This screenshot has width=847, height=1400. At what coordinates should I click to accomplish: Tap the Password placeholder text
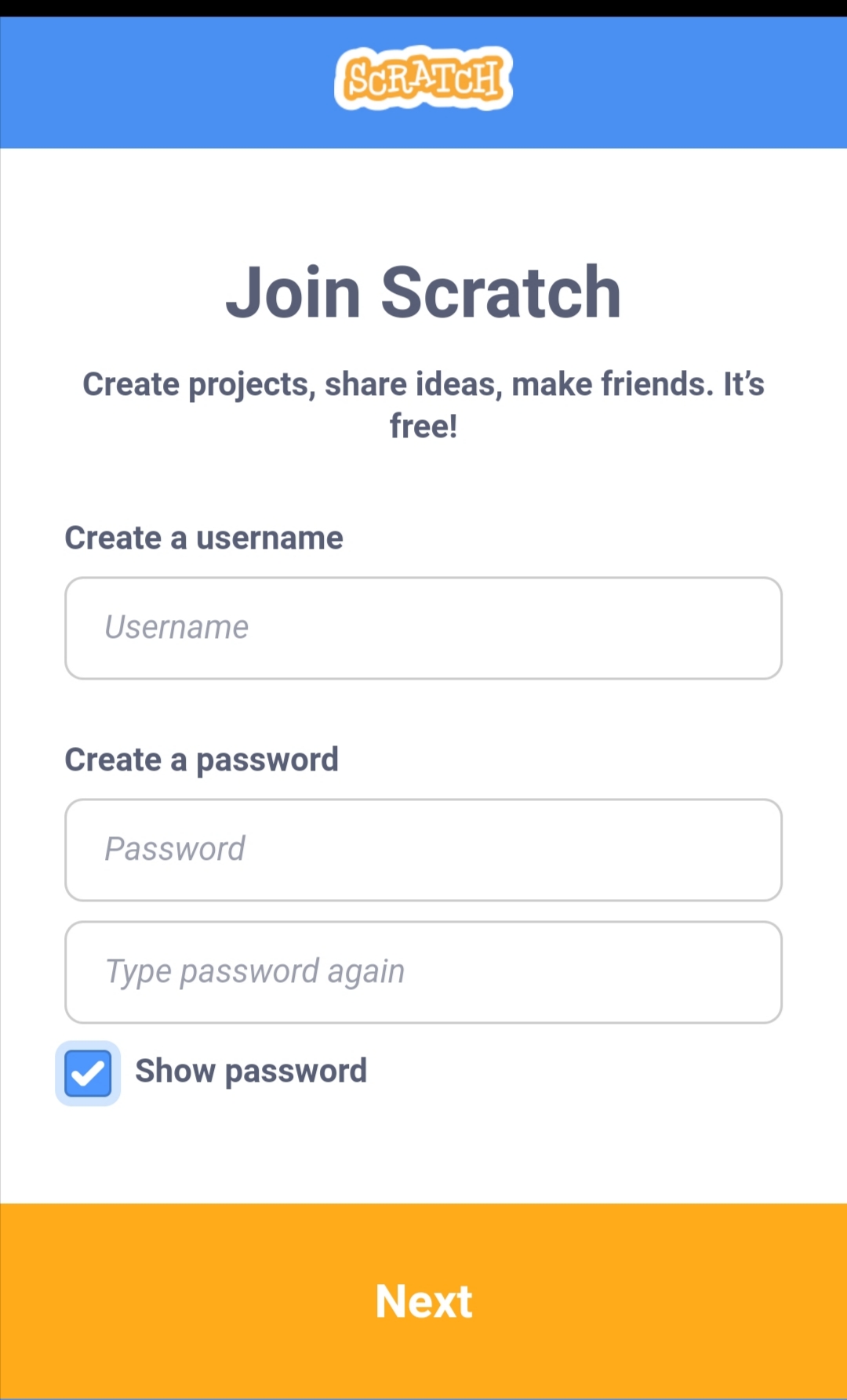click(x=176, y=850)
